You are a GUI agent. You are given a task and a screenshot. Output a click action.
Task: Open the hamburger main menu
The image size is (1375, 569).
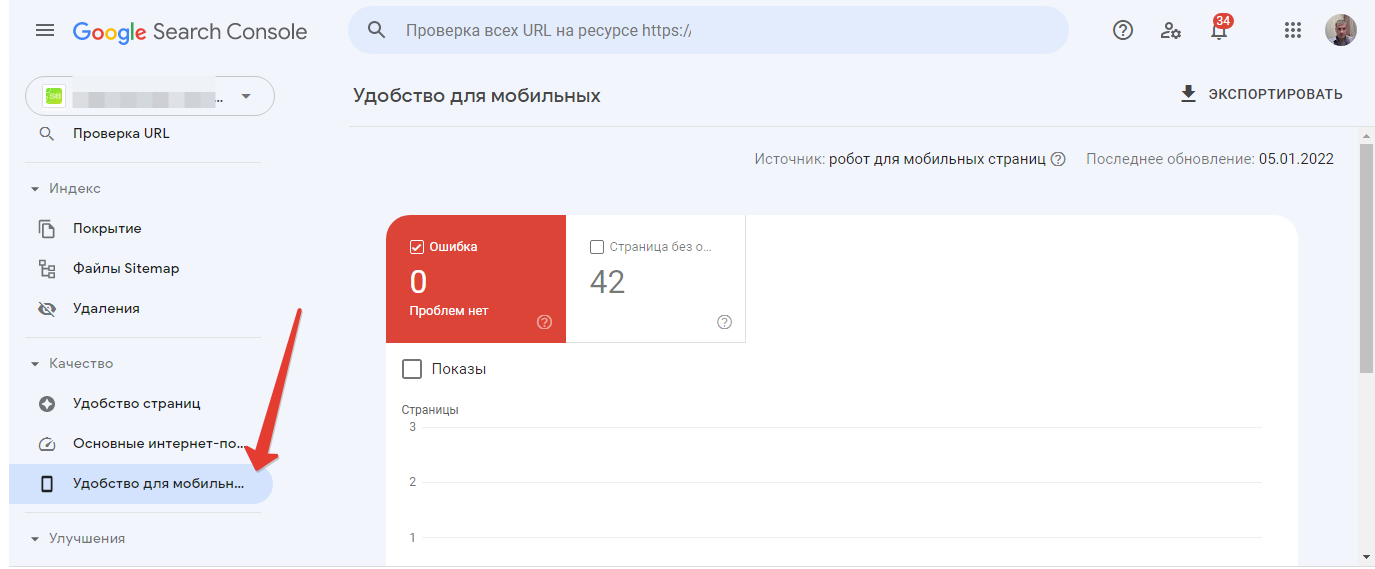point(45,31)
